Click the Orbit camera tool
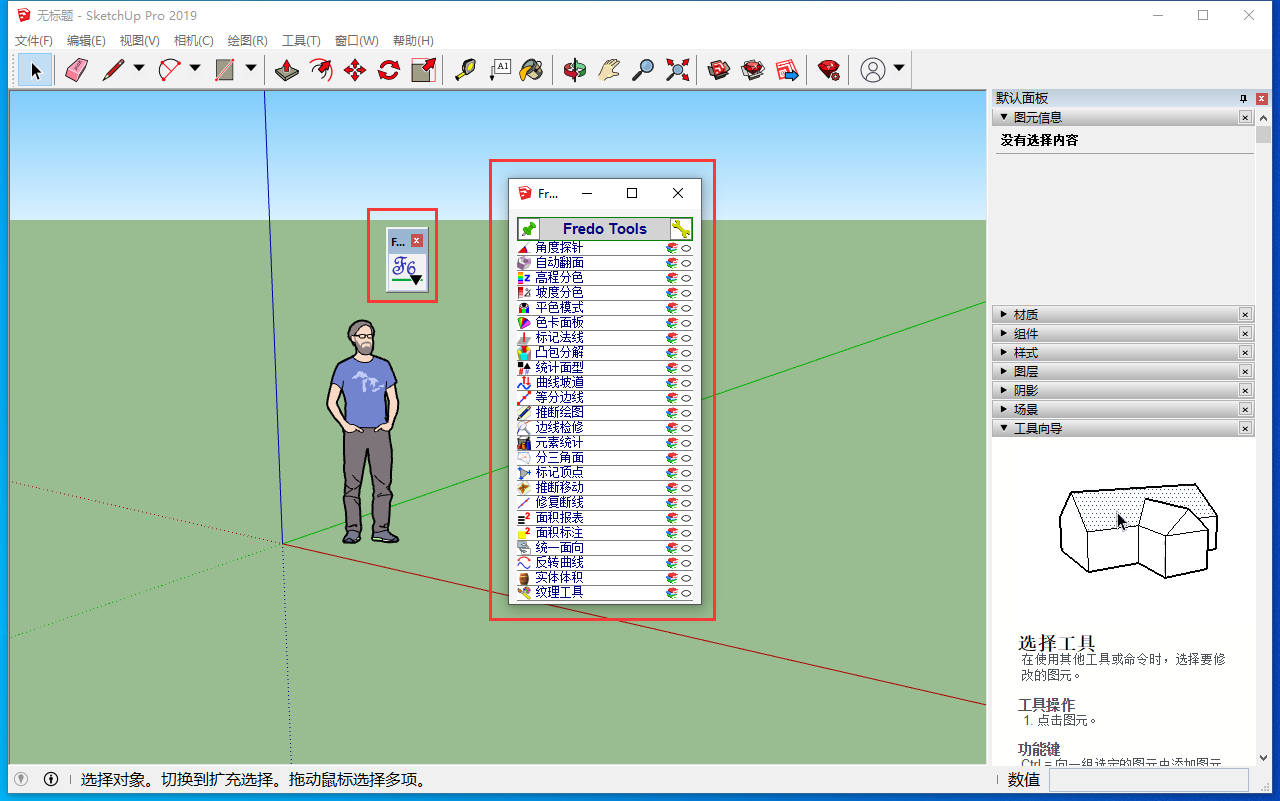This screenshot has width=1280, height=801. point(575,69)
